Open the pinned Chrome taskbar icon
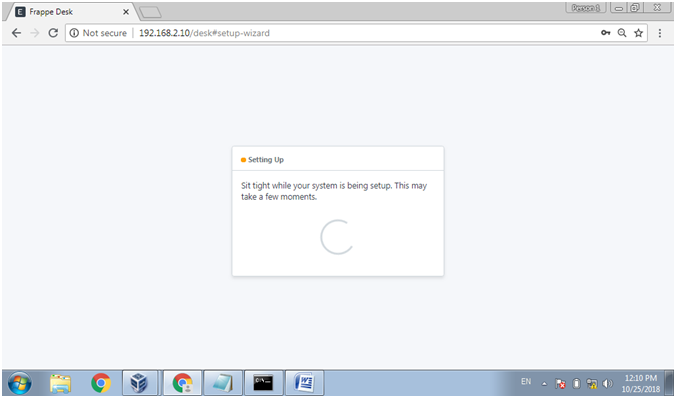Screen dimensions: 676x398 (101, 383)
